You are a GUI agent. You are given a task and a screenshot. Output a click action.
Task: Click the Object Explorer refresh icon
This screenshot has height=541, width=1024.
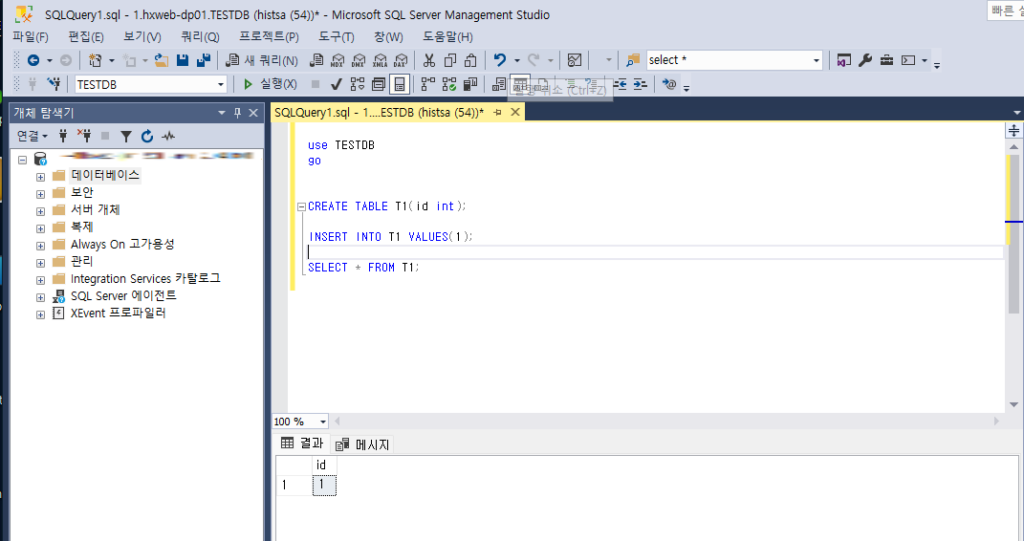coord(147,136)
